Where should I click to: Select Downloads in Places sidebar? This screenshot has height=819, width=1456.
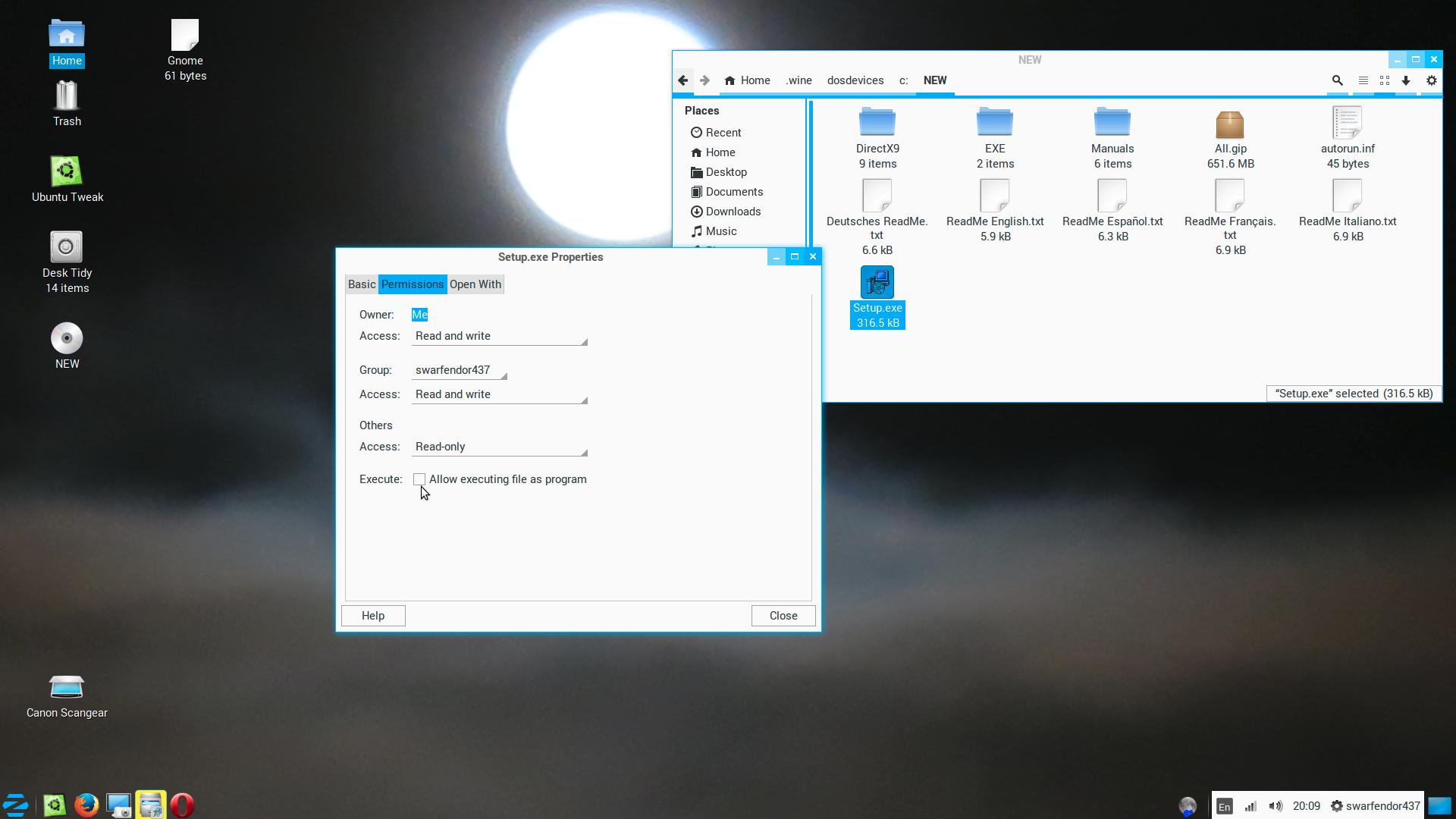[x=733, y=212]
